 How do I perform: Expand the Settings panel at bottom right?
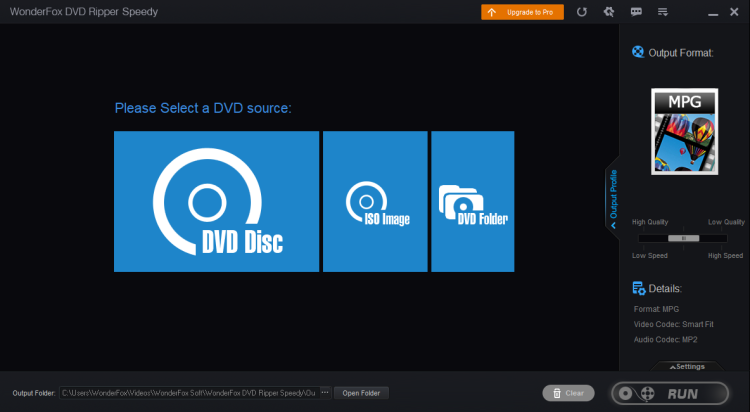[x=685, y=366]
